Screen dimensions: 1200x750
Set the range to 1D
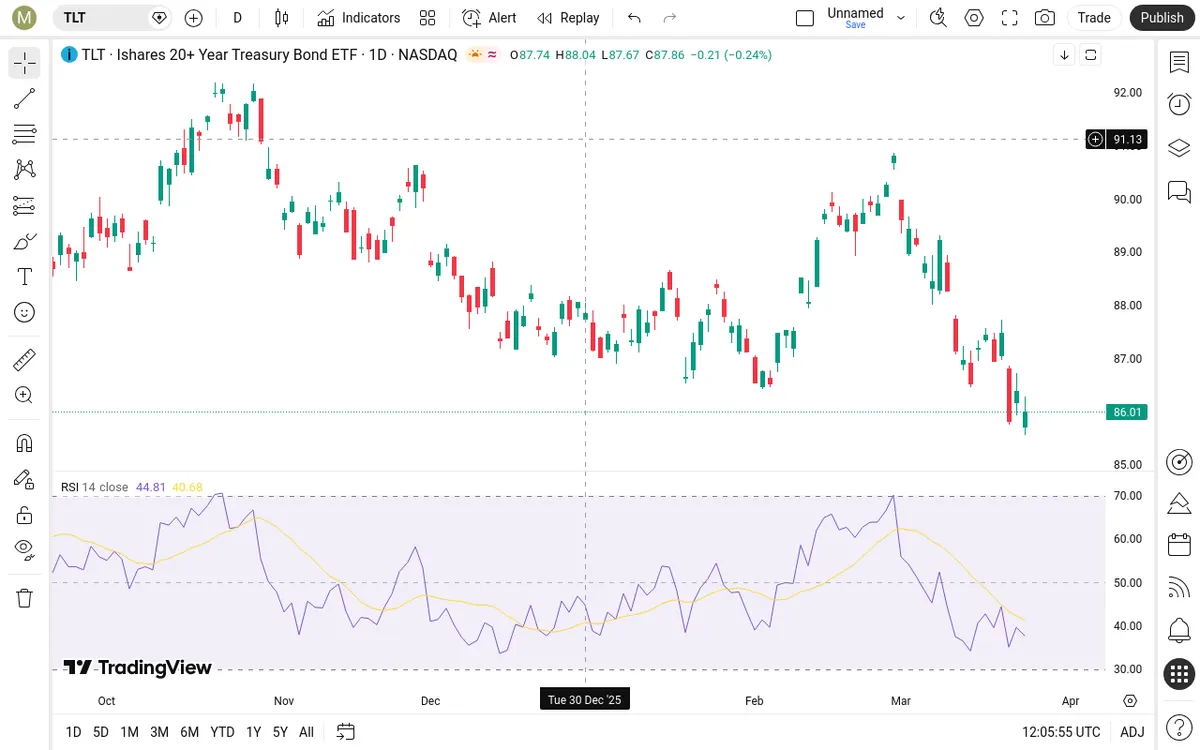pos(73,732)
